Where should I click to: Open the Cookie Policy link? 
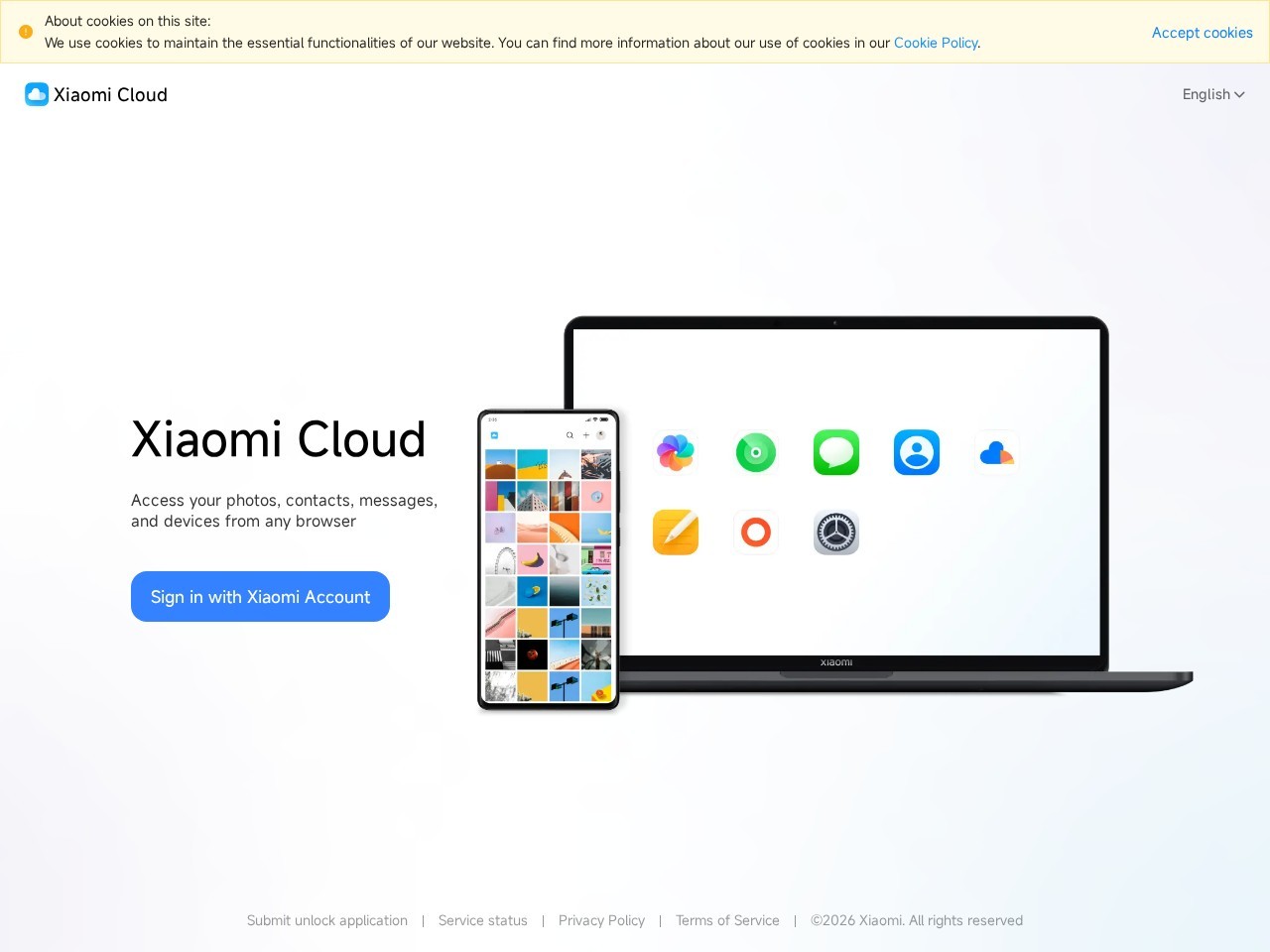[x=936, y=43]
